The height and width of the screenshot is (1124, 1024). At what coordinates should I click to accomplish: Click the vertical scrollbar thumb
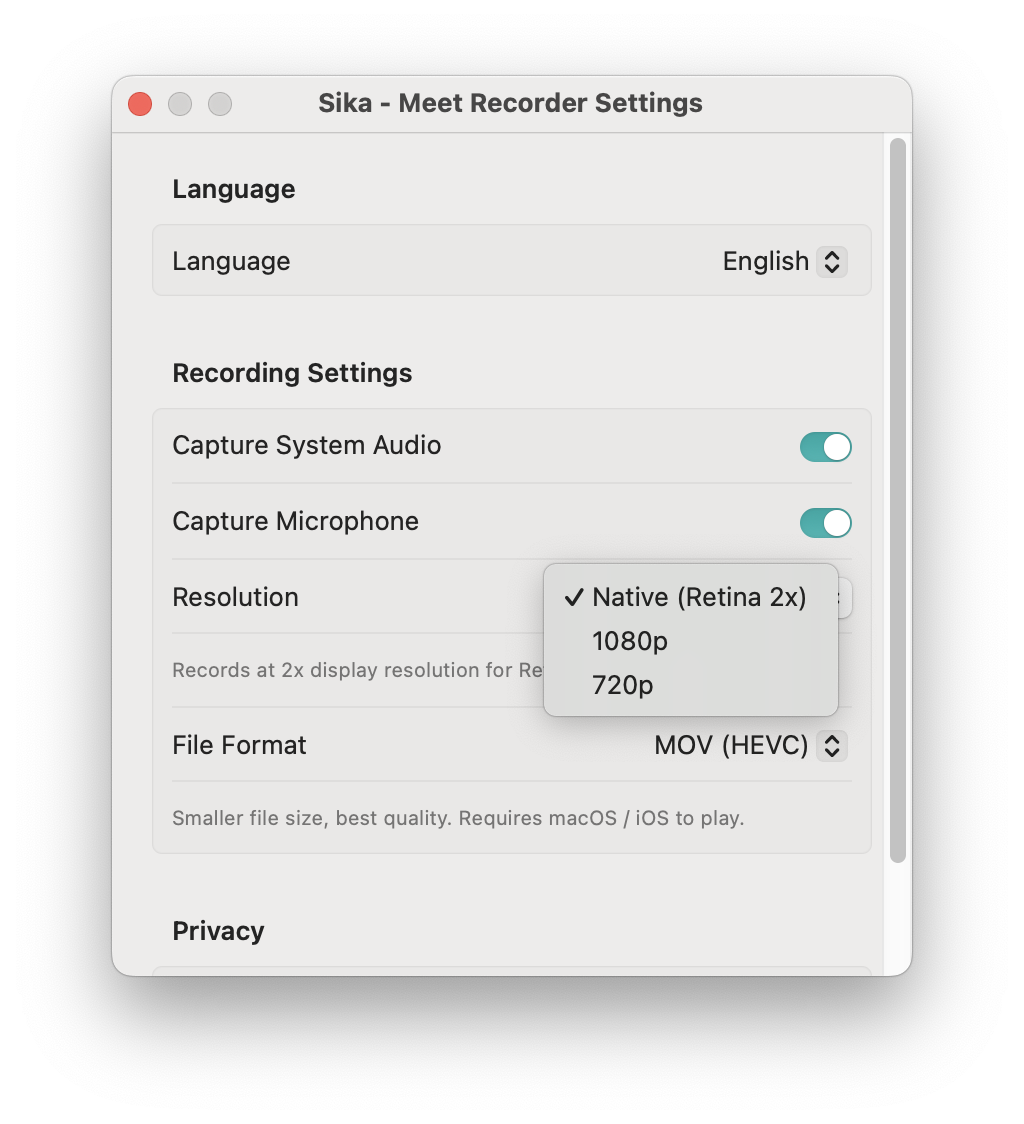(x=897, y=500)
